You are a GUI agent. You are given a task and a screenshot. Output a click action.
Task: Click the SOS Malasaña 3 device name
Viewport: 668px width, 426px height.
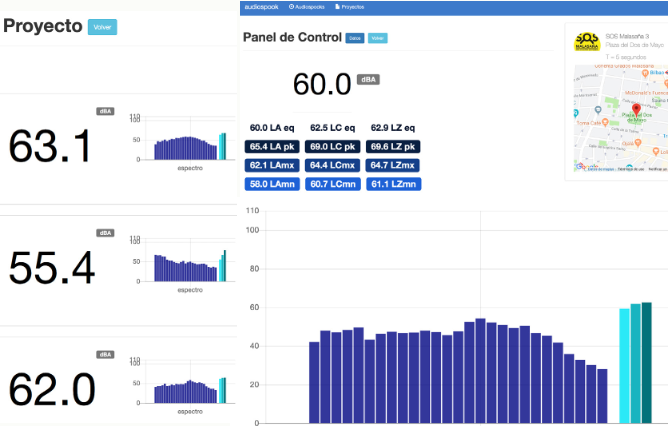tap(627, 36)
